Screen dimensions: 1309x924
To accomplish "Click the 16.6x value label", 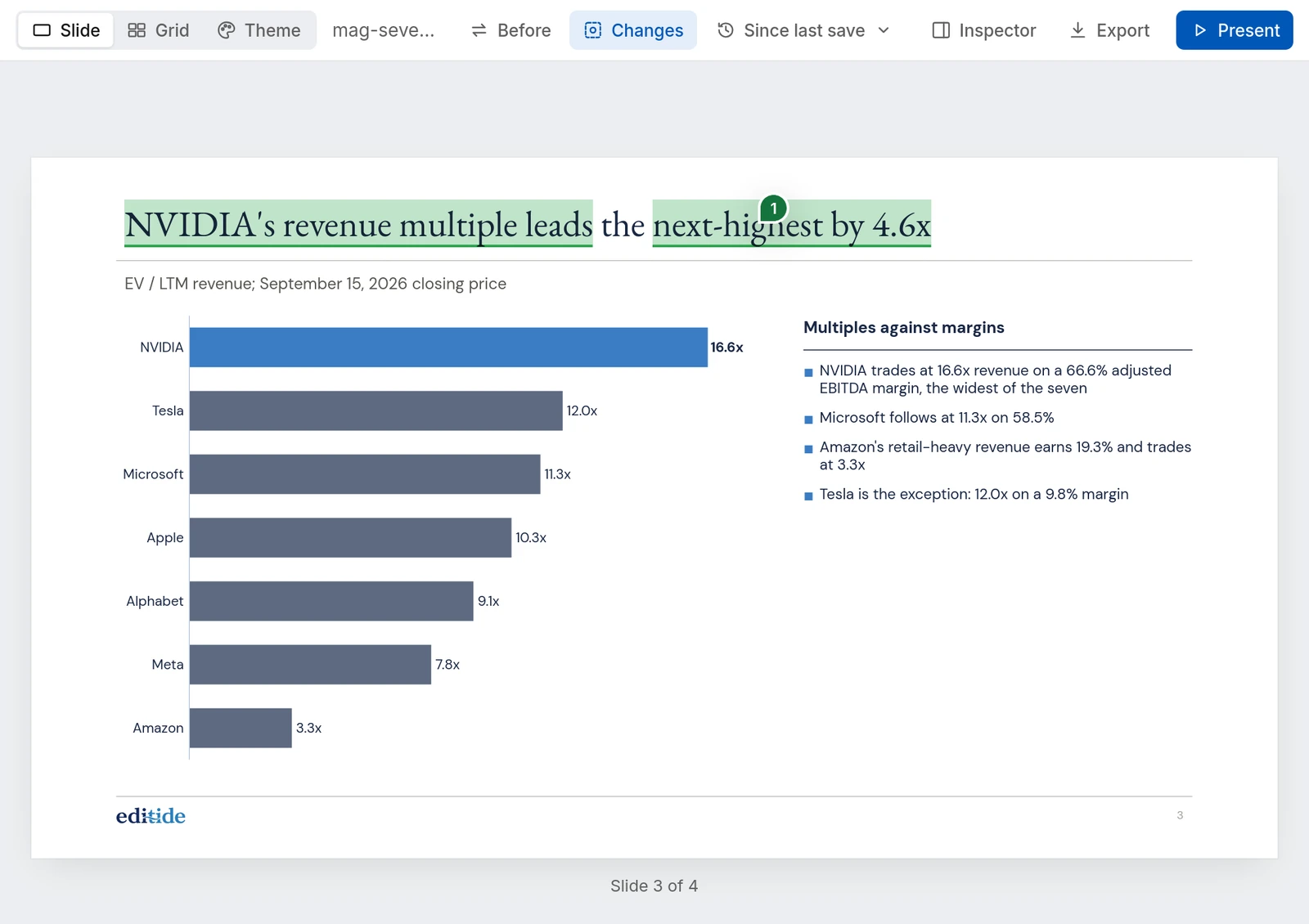I will point(726,348).
